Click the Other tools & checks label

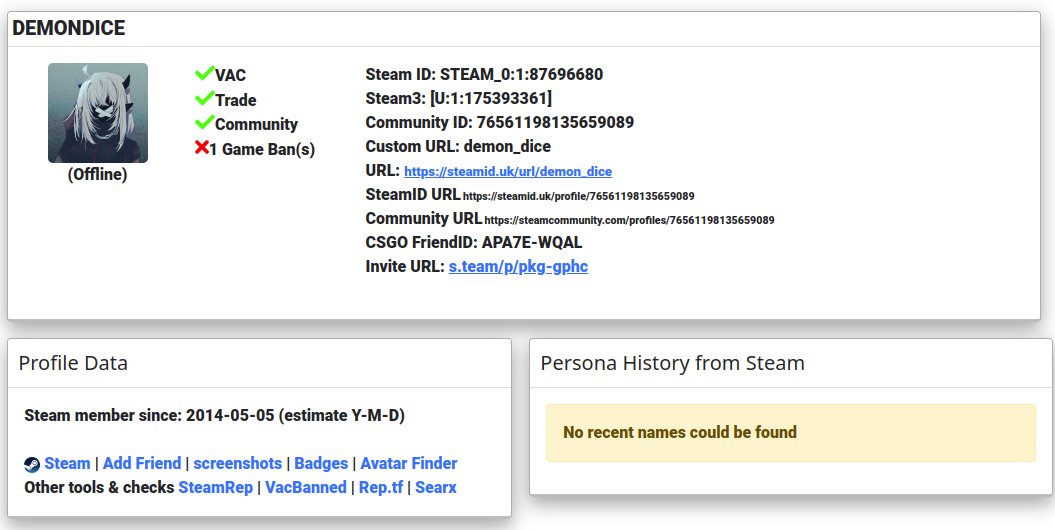point(99,487)
